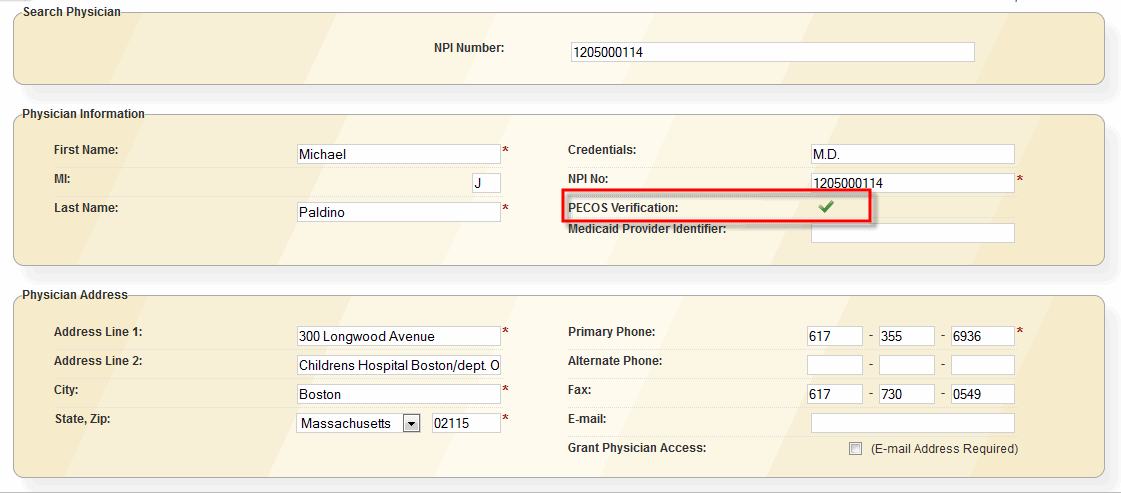Image resolution: width=1121 pixels, height=493 pixels.
Task: Focus the empty Medicaid Provider Identifier field
Action: click(912, 233)
